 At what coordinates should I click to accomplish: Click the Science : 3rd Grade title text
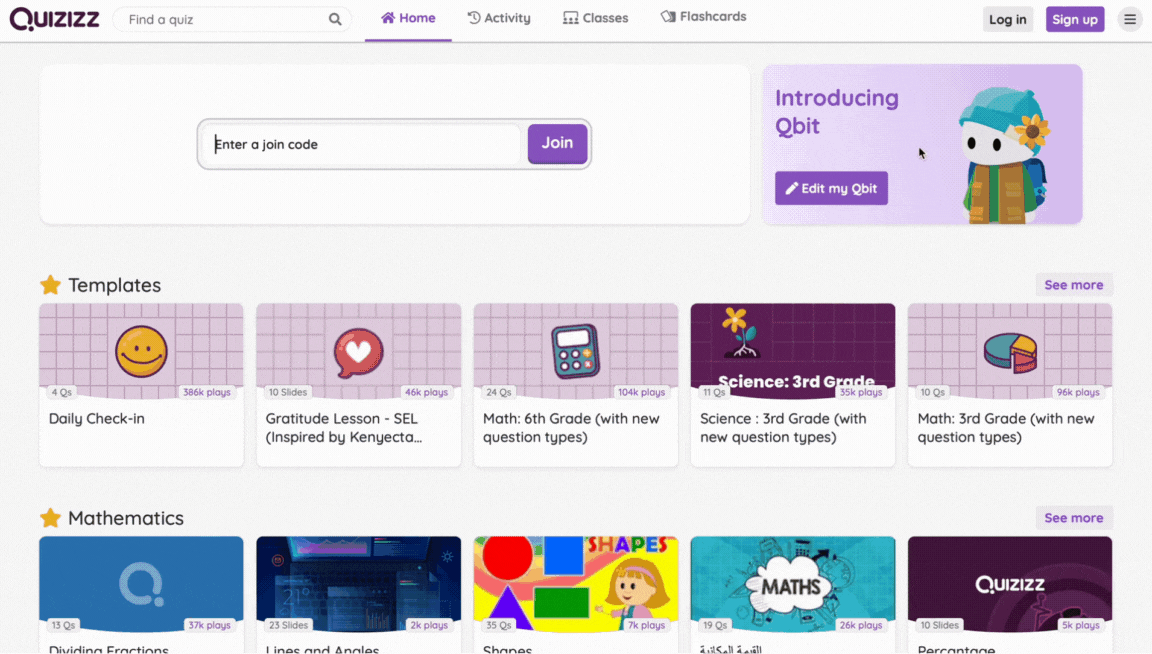coord(783,428)
